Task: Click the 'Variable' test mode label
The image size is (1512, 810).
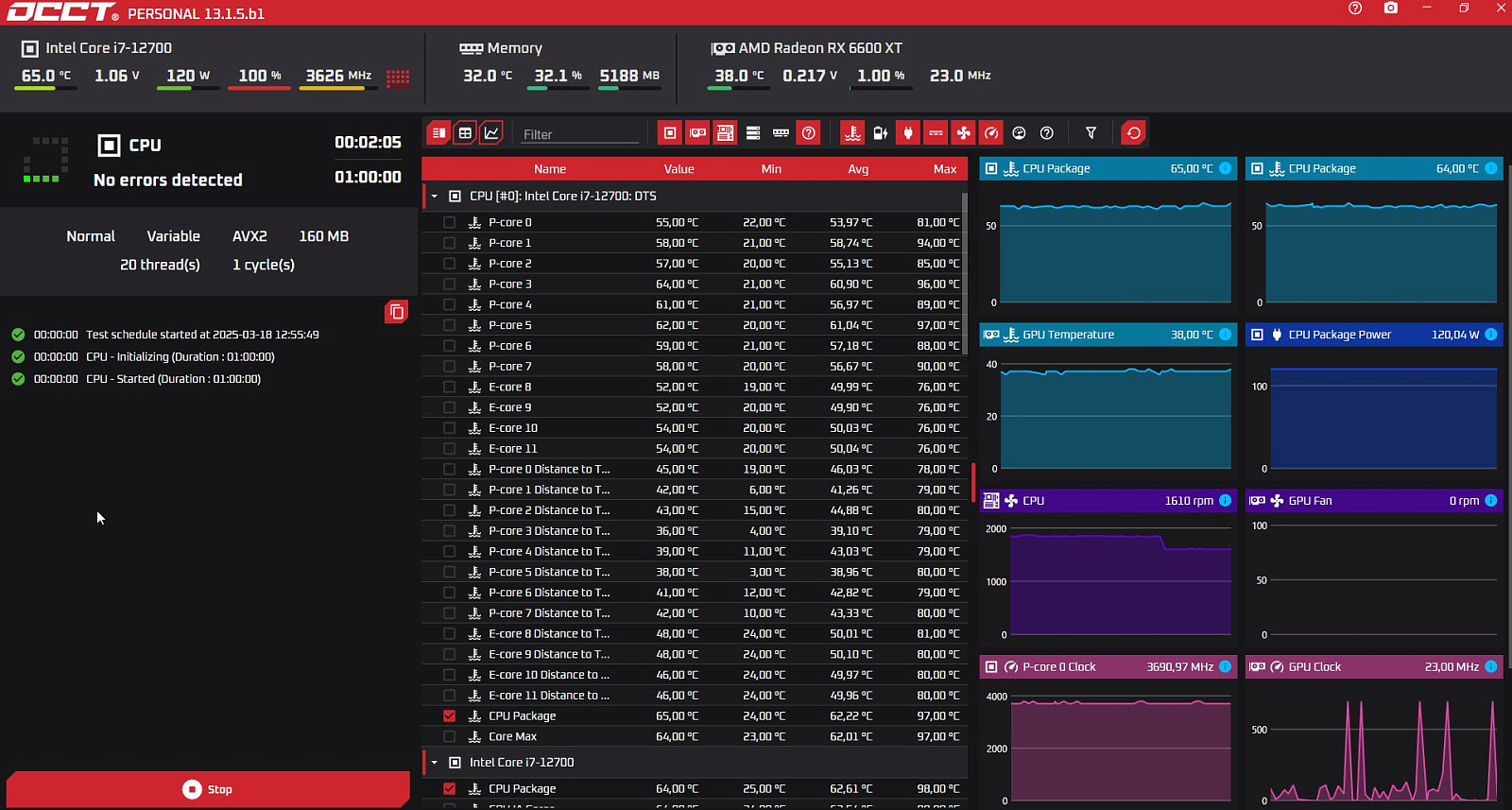Action: point(174,236)
